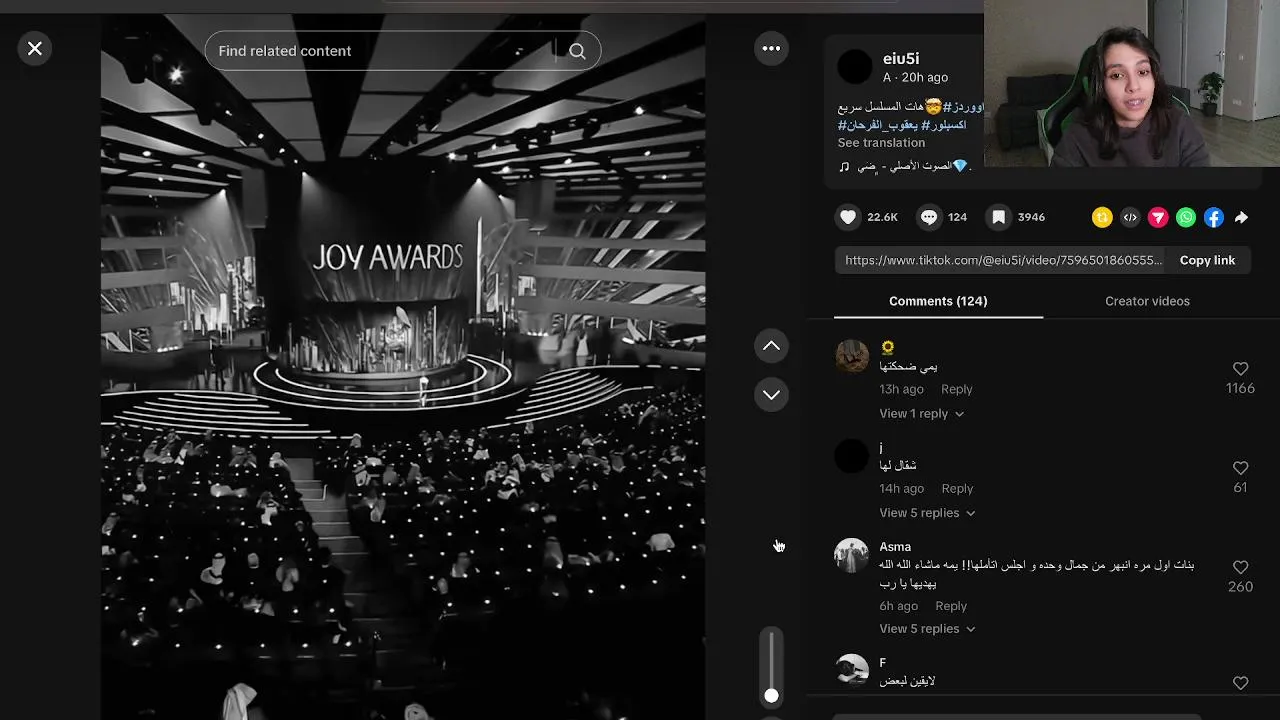Click the red send to friends icon
Viewport: 1280px width, 720px height.
pos(1158,217)
